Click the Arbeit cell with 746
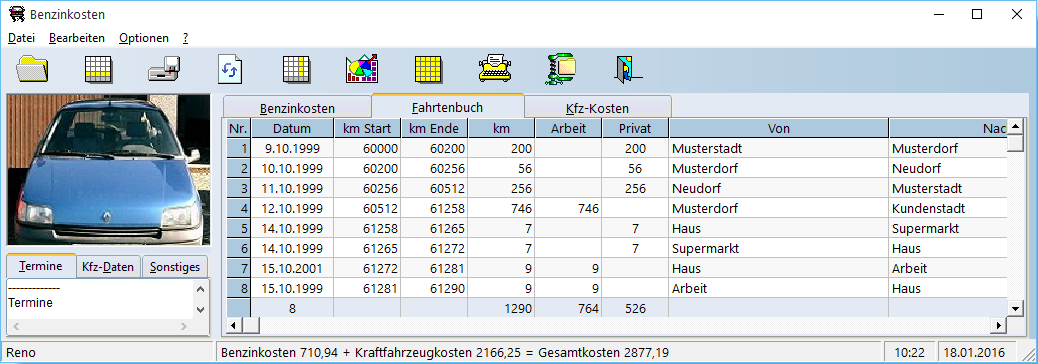 (568, 208)
